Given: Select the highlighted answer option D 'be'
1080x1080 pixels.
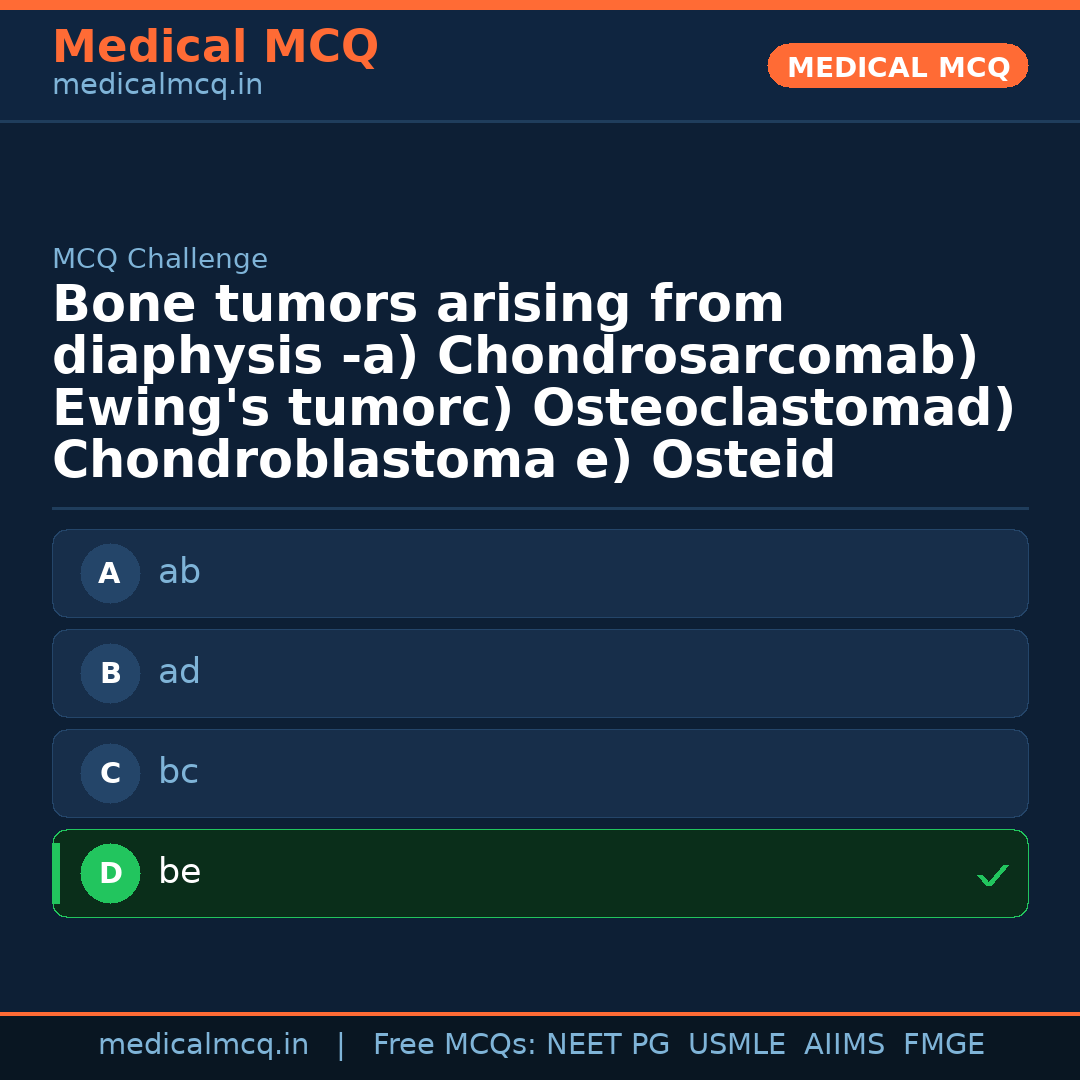Looking at the screenshot, I should click(x=540, y=873).
